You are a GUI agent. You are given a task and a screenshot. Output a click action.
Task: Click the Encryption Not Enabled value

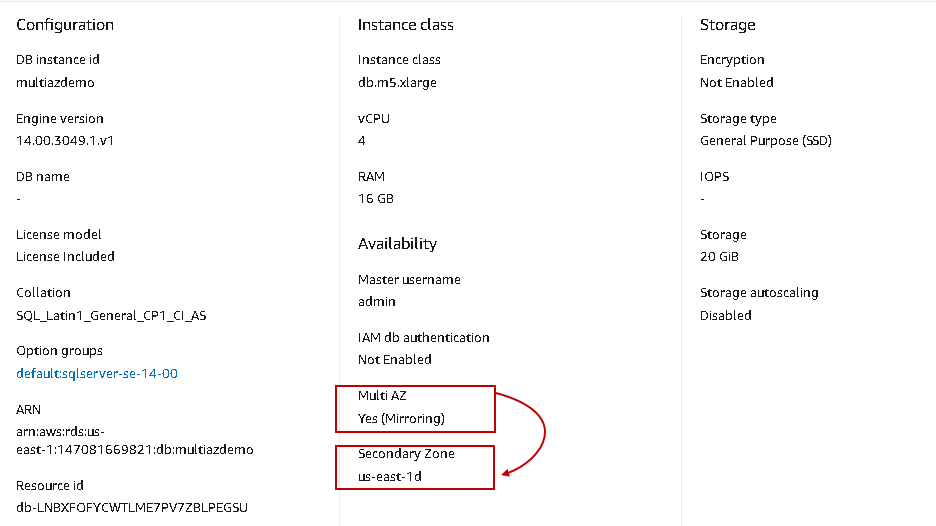point(736,82)
